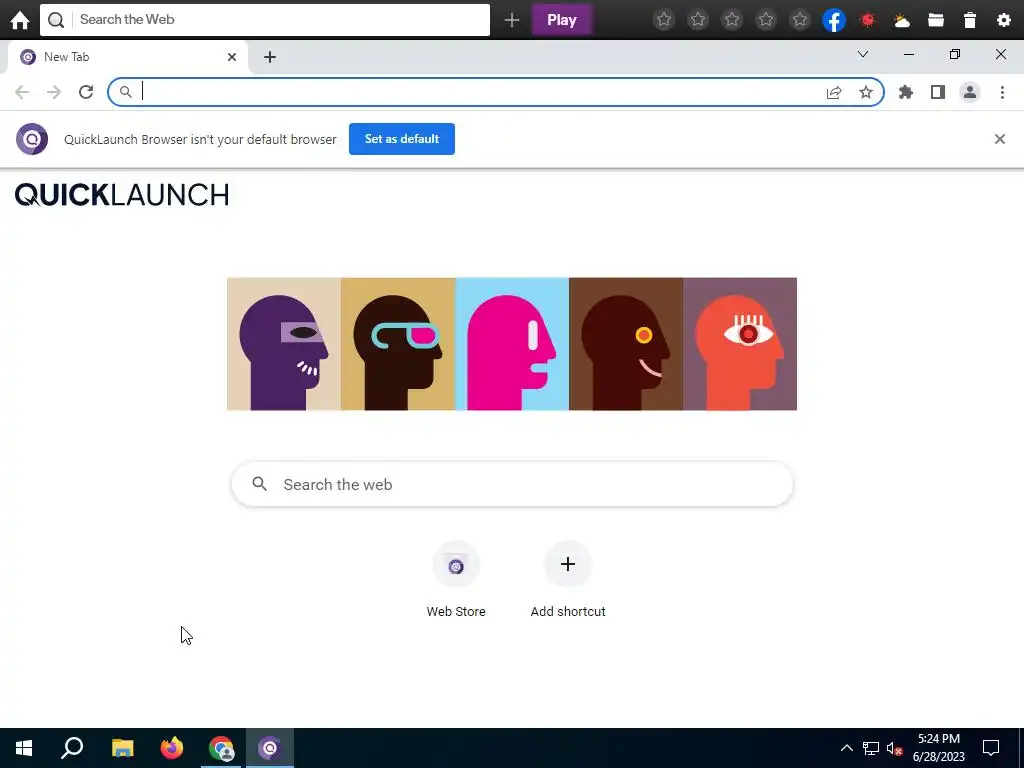Open the weather cloud icon
The image size is (1024, 768).
tap(902, 21)
